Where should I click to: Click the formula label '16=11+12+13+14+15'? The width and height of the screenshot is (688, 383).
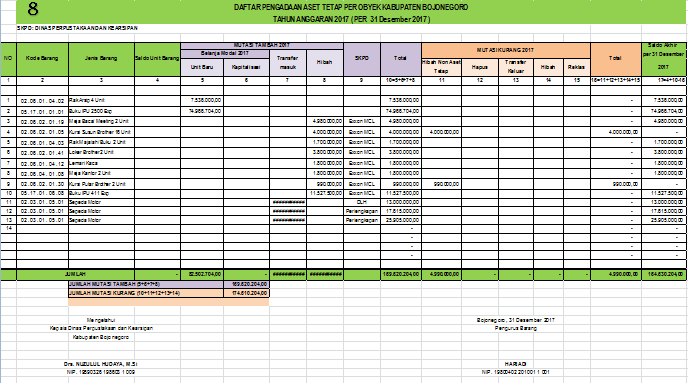616,81
